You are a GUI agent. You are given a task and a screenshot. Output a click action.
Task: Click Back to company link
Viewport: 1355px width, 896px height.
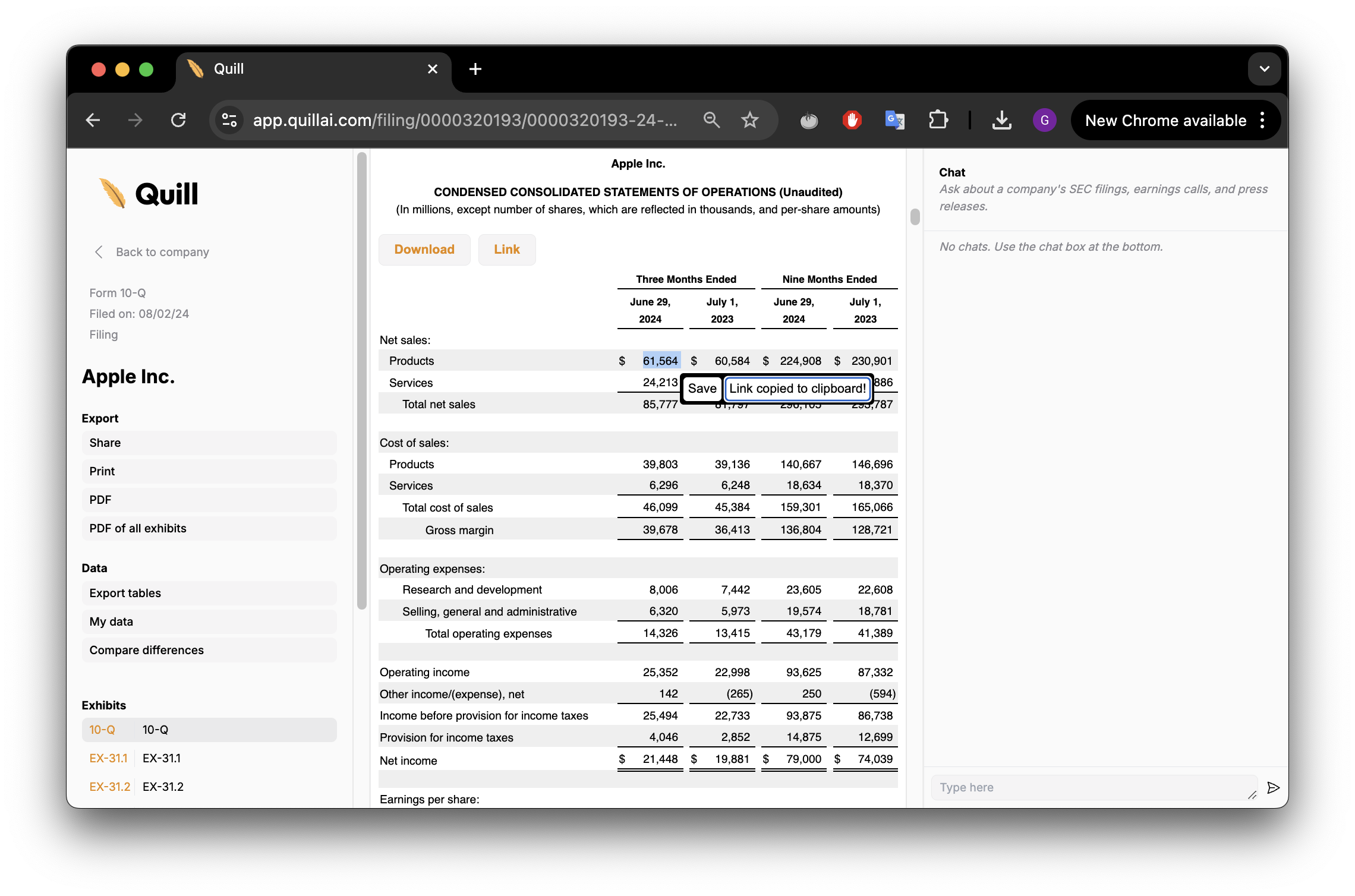[x=162, y=252]
